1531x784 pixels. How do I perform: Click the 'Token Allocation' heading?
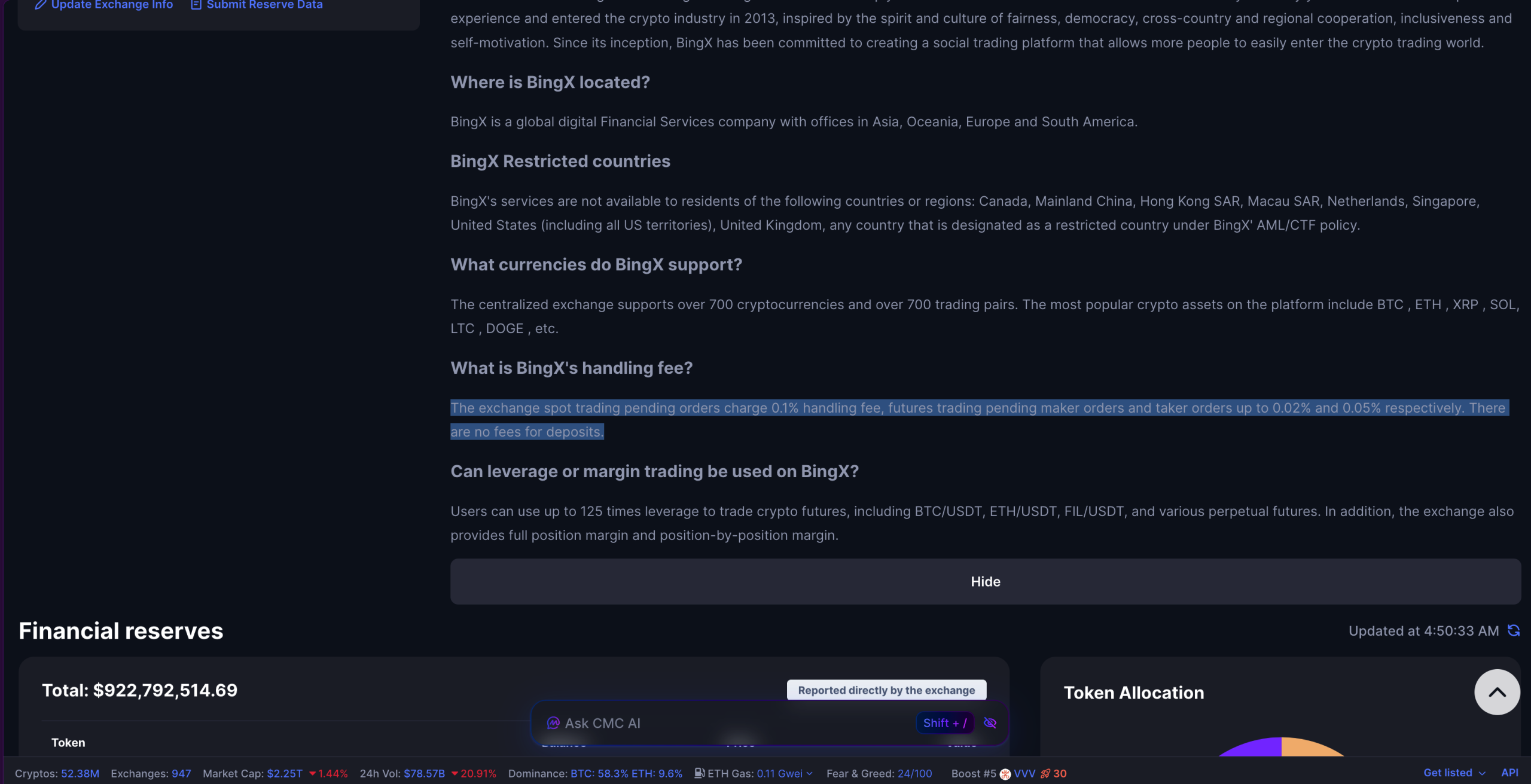pyautogui.click(x=1134, y=693)
